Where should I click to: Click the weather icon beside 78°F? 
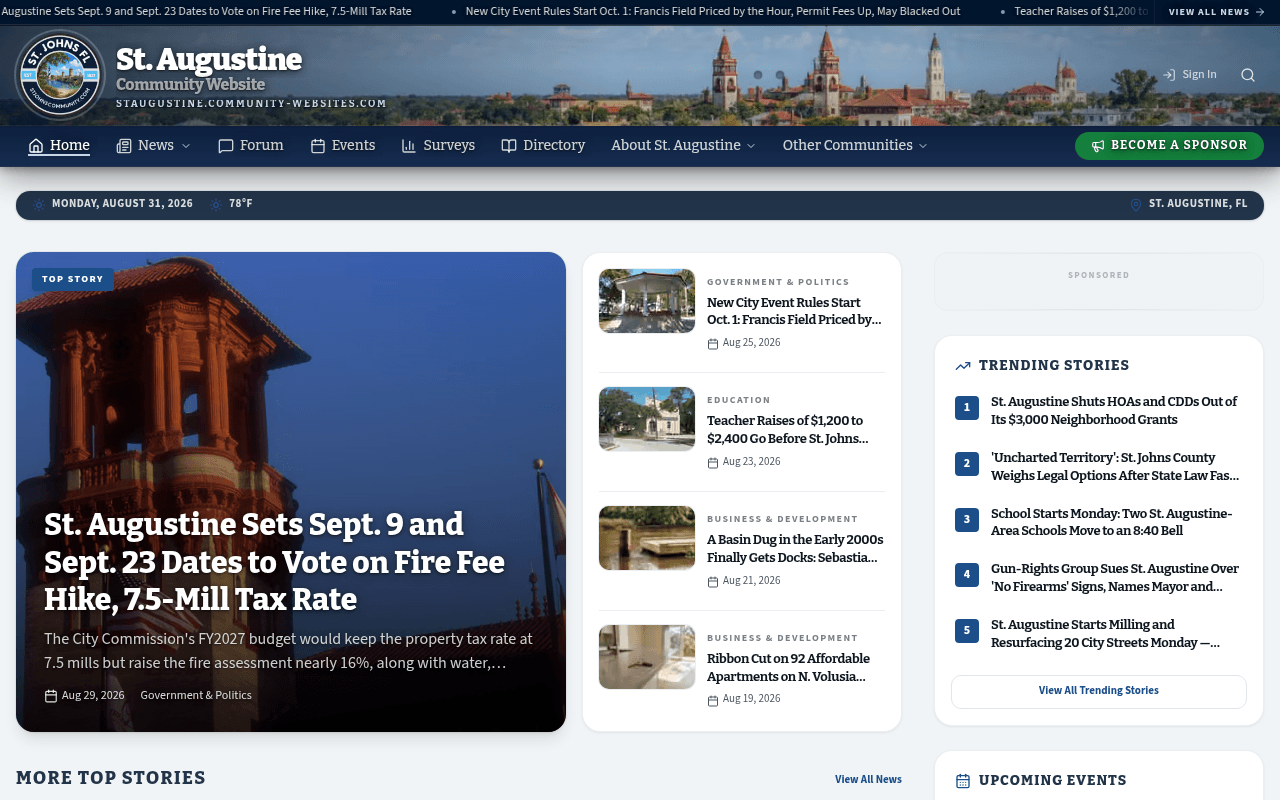coord(216,204)
